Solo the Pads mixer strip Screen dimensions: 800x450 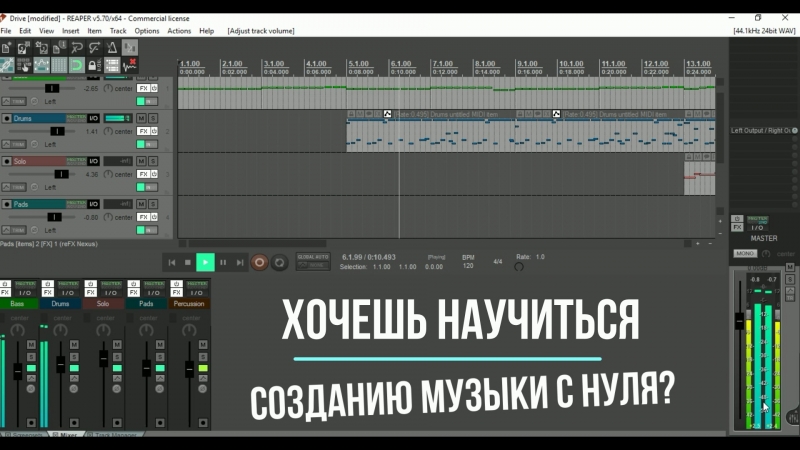coord(160,357)
